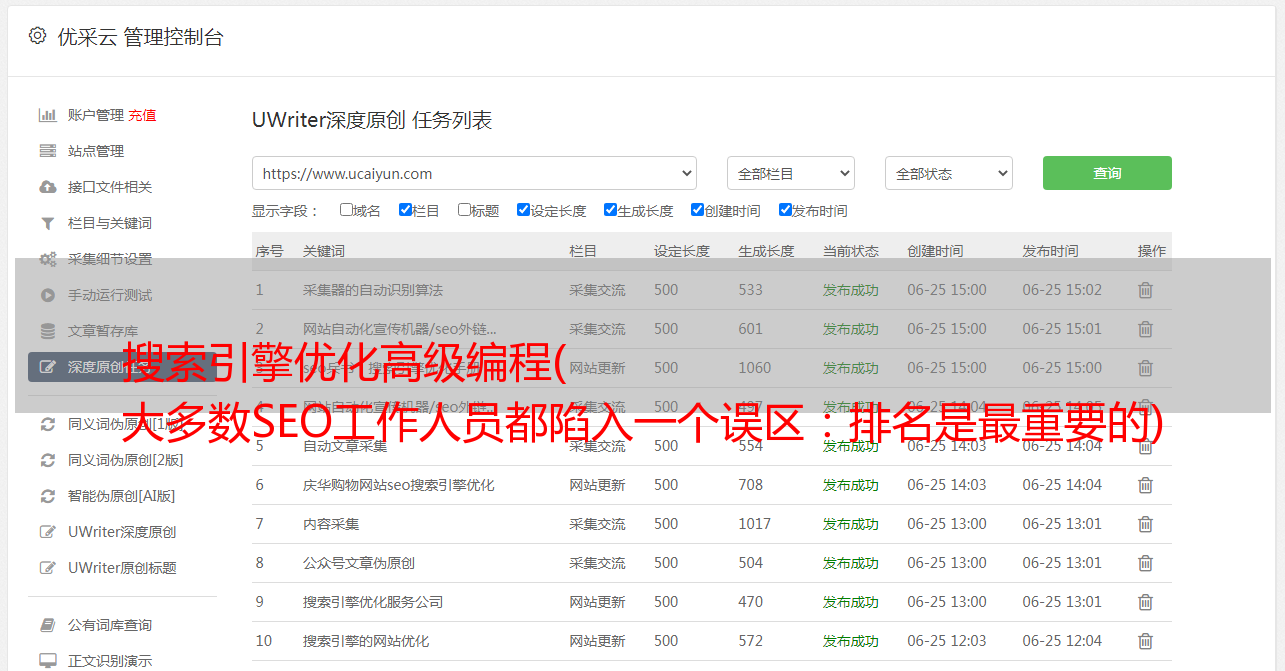Click the 关键词 column header
Screen dimensions: 1285x671
(324, 251)
